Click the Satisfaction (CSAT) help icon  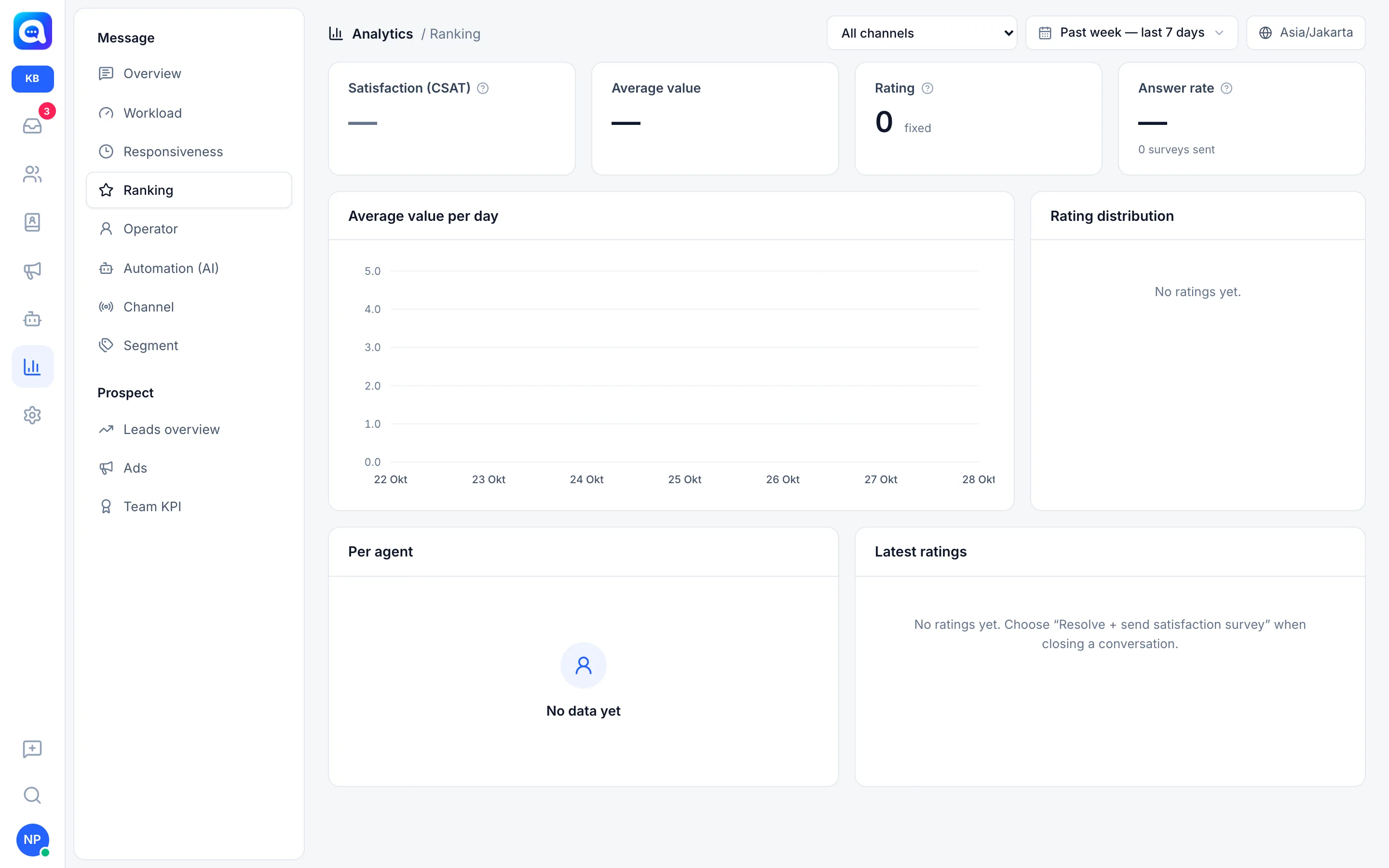(483, 88)
